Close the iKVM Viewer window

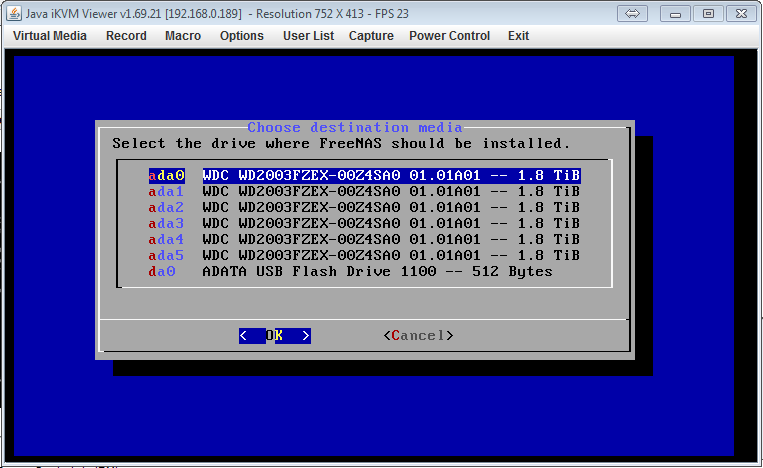(741, 13)
